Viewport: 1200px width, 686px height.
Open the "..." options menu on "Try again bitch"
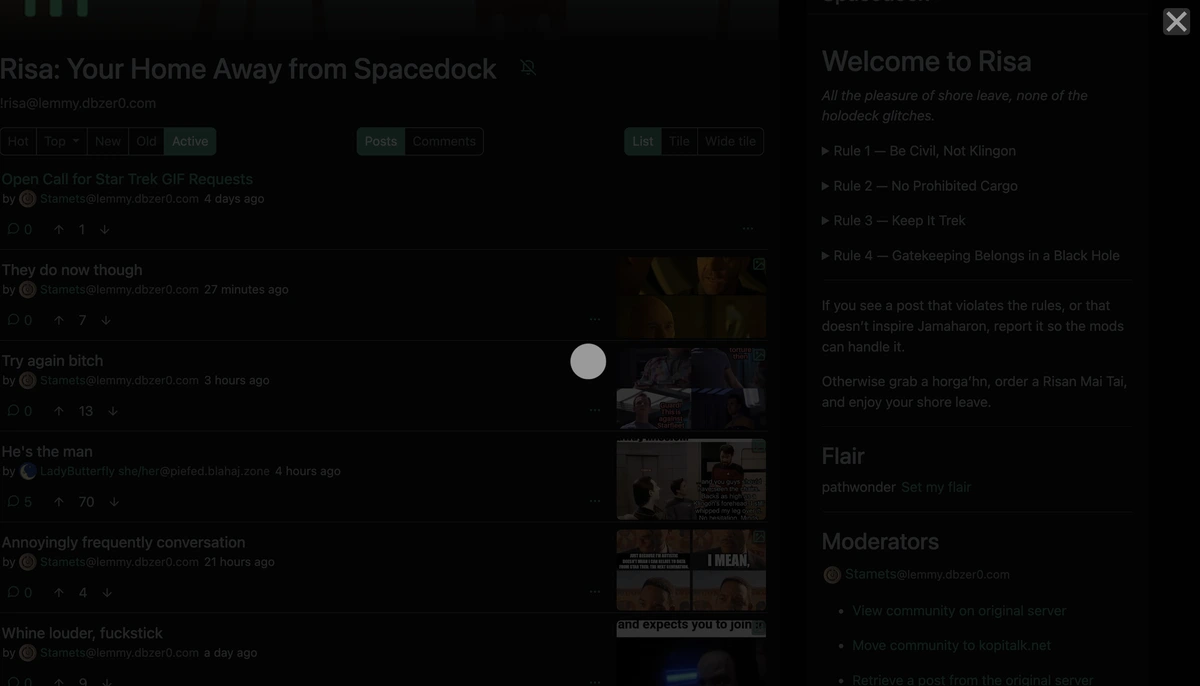pos(595,409)
